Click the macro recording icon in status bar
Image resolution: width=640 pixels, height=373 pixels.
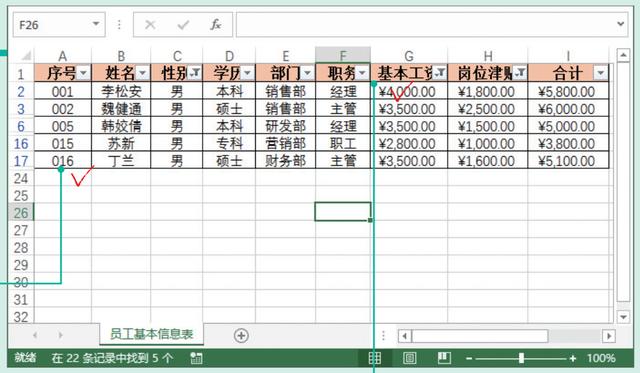pyautogui.click(x=196, y=358)
